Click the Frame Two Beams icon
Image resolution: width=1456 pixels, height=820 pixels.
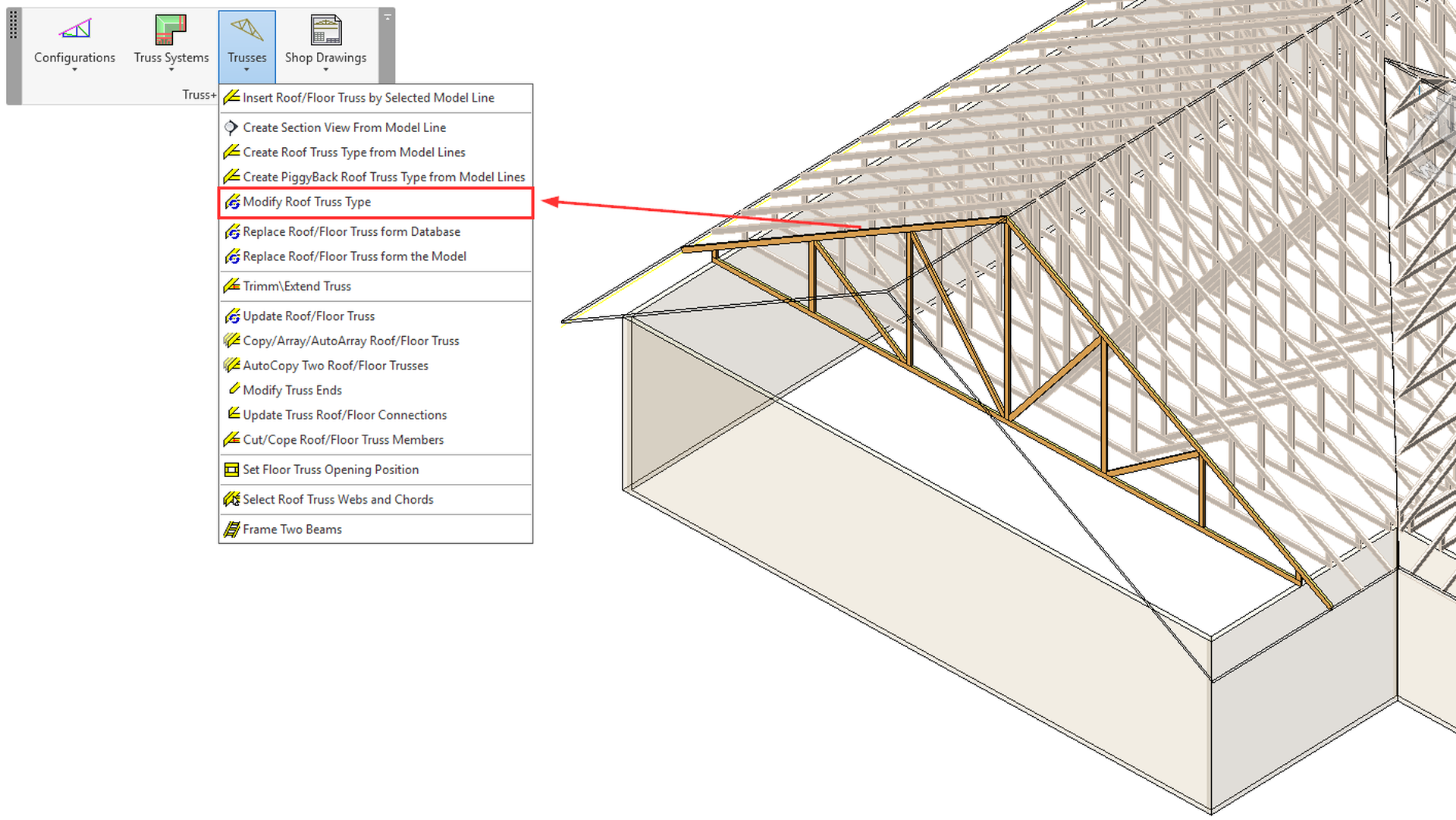point(231,529)
